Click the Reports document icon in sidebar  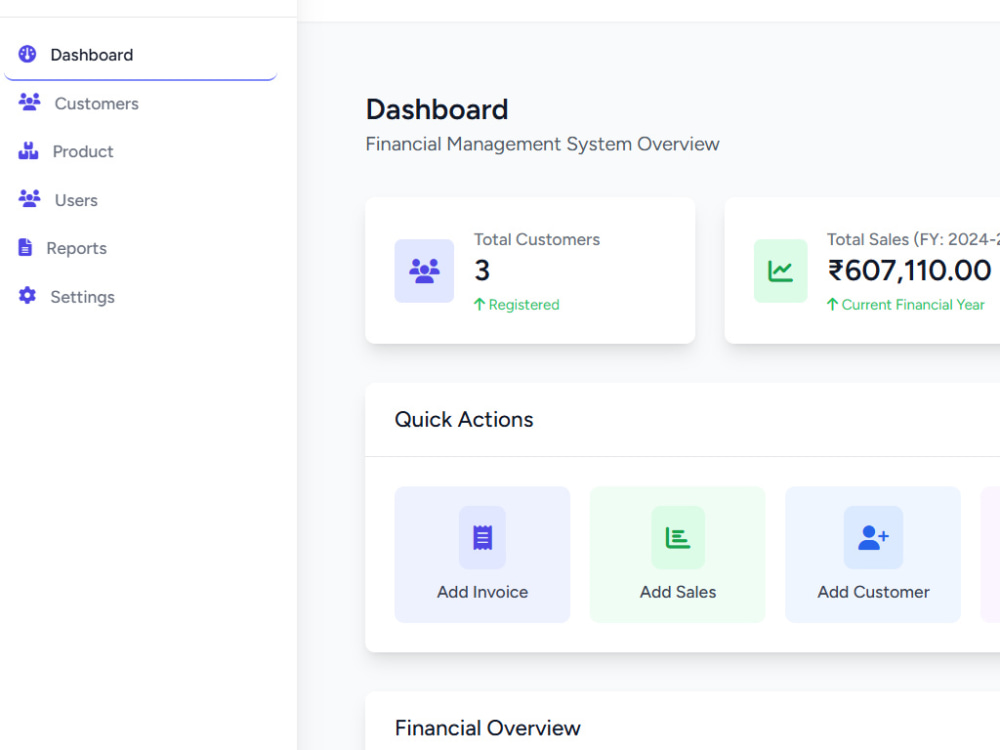(x=25, y=247)
